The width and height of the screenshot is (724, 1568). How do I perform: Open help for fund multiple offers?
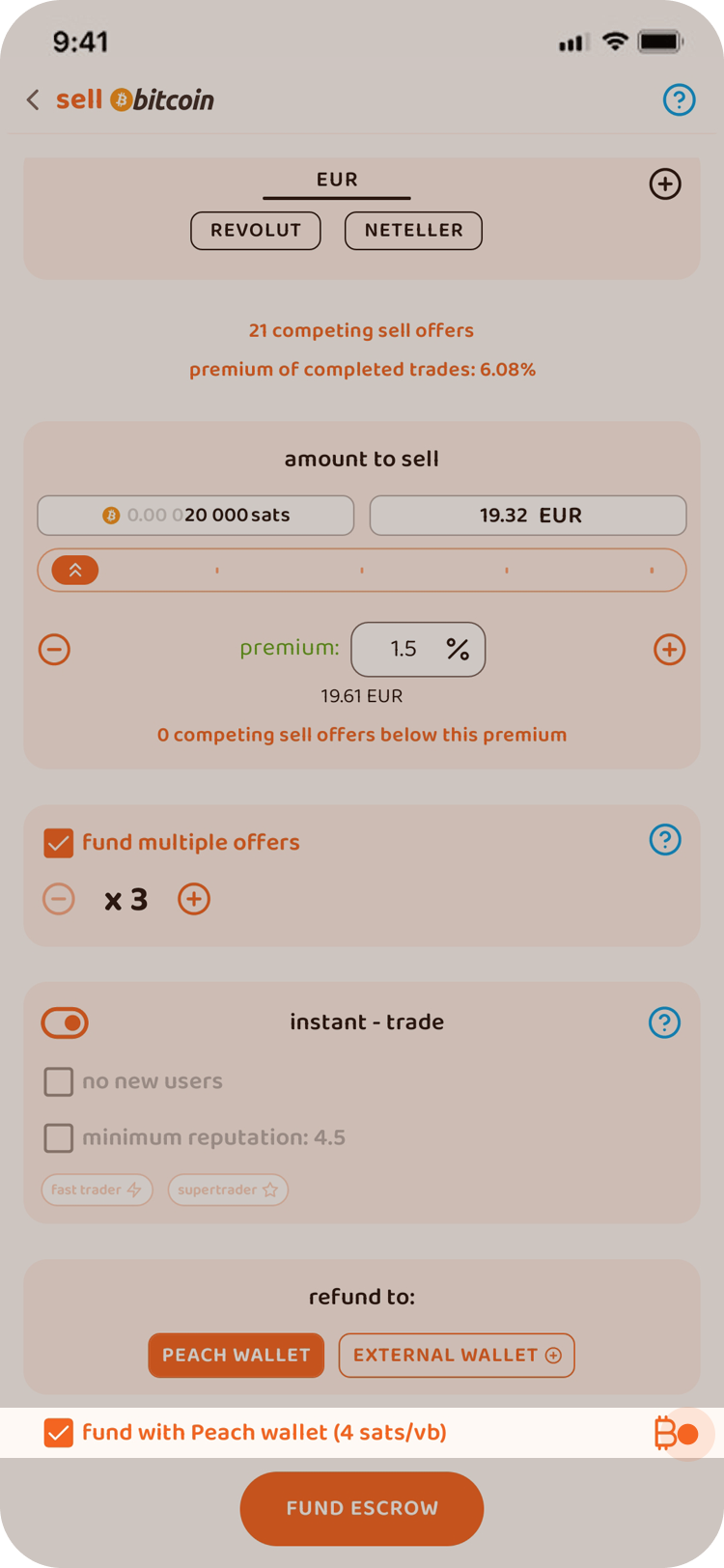665,839
